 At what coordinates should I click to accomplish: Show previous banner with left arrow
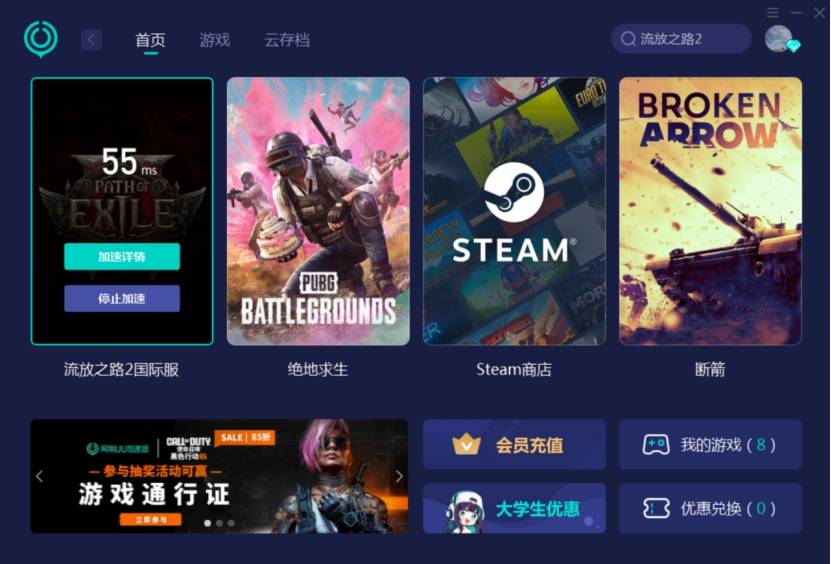(x=40, y=476)
